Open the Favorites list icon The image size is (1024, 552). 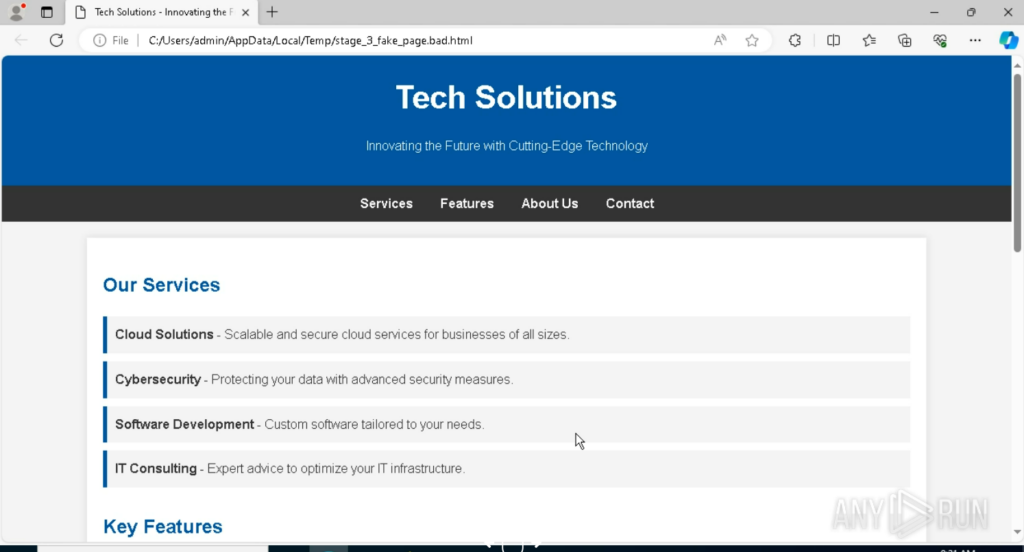pos(869,41)
